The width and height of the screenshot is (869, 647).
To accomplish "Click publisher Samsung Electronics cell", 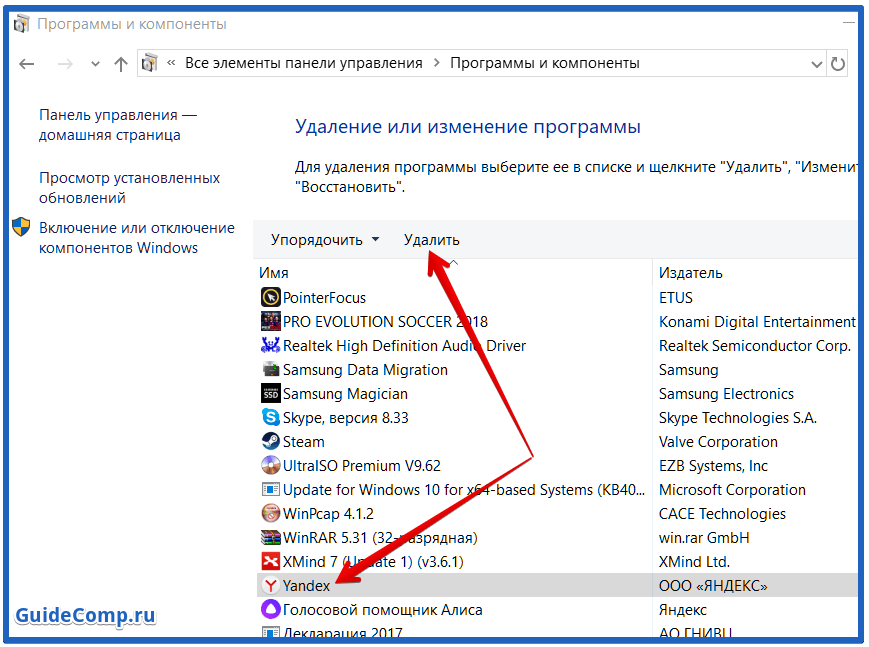I will (726, 394).
